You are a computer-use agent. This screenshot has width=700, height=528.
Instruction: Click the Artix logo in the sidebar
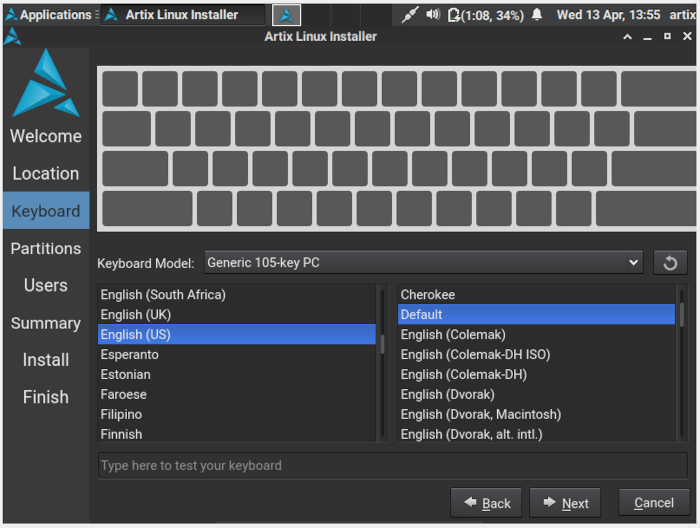point(46,83)
